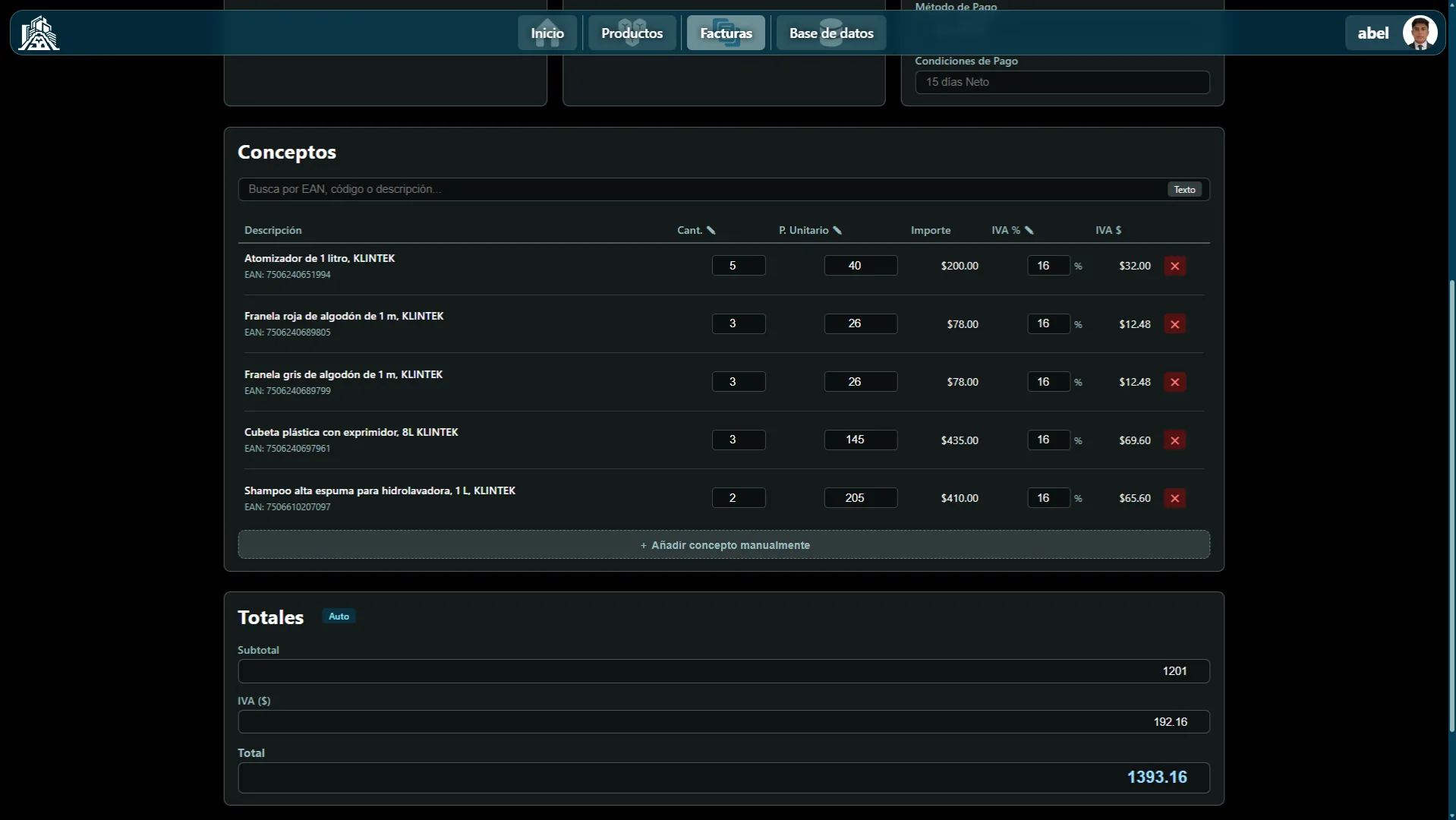The width and height of the screenshot is (1456, 820).
Task: Click the pencil icon next to IVA %
Action: click(1029, 230)
